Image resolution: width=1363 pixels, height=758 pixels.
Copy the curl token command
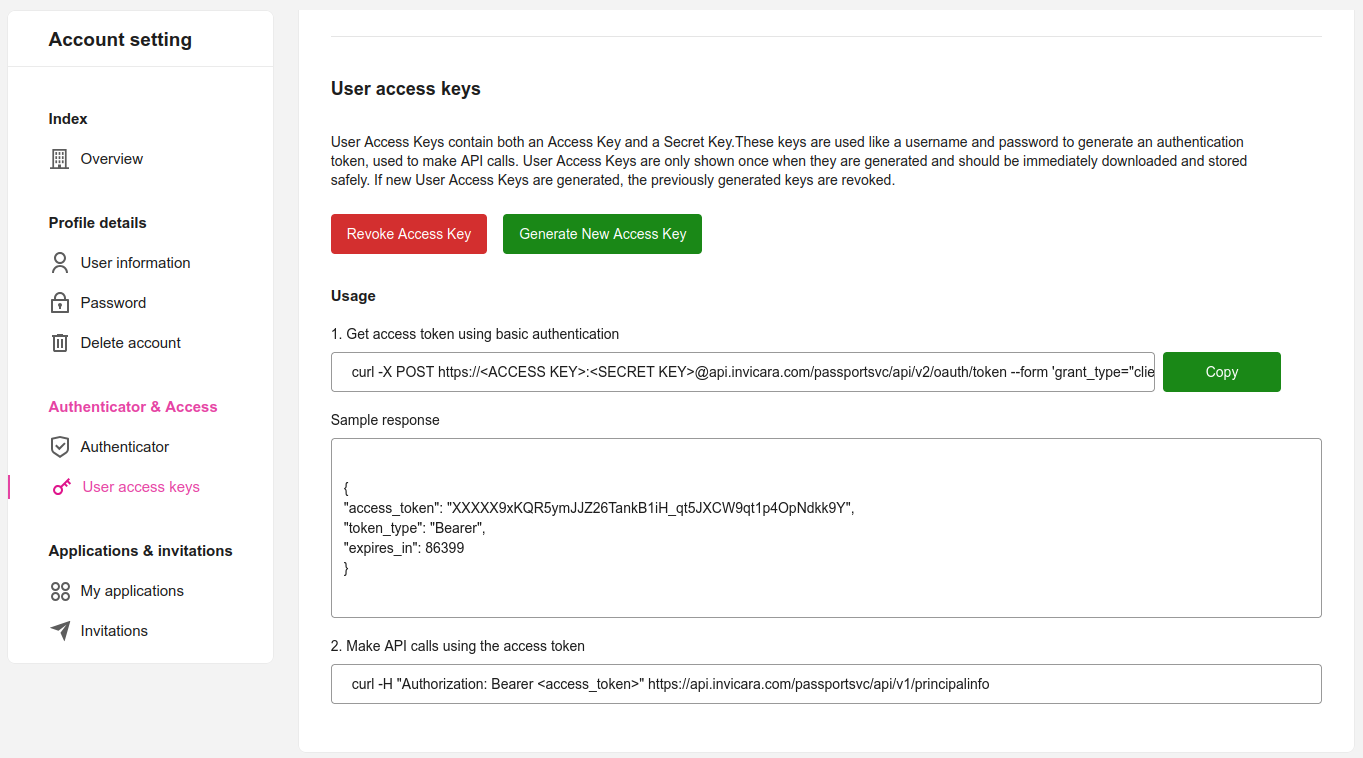click(x=1221, y=372)
